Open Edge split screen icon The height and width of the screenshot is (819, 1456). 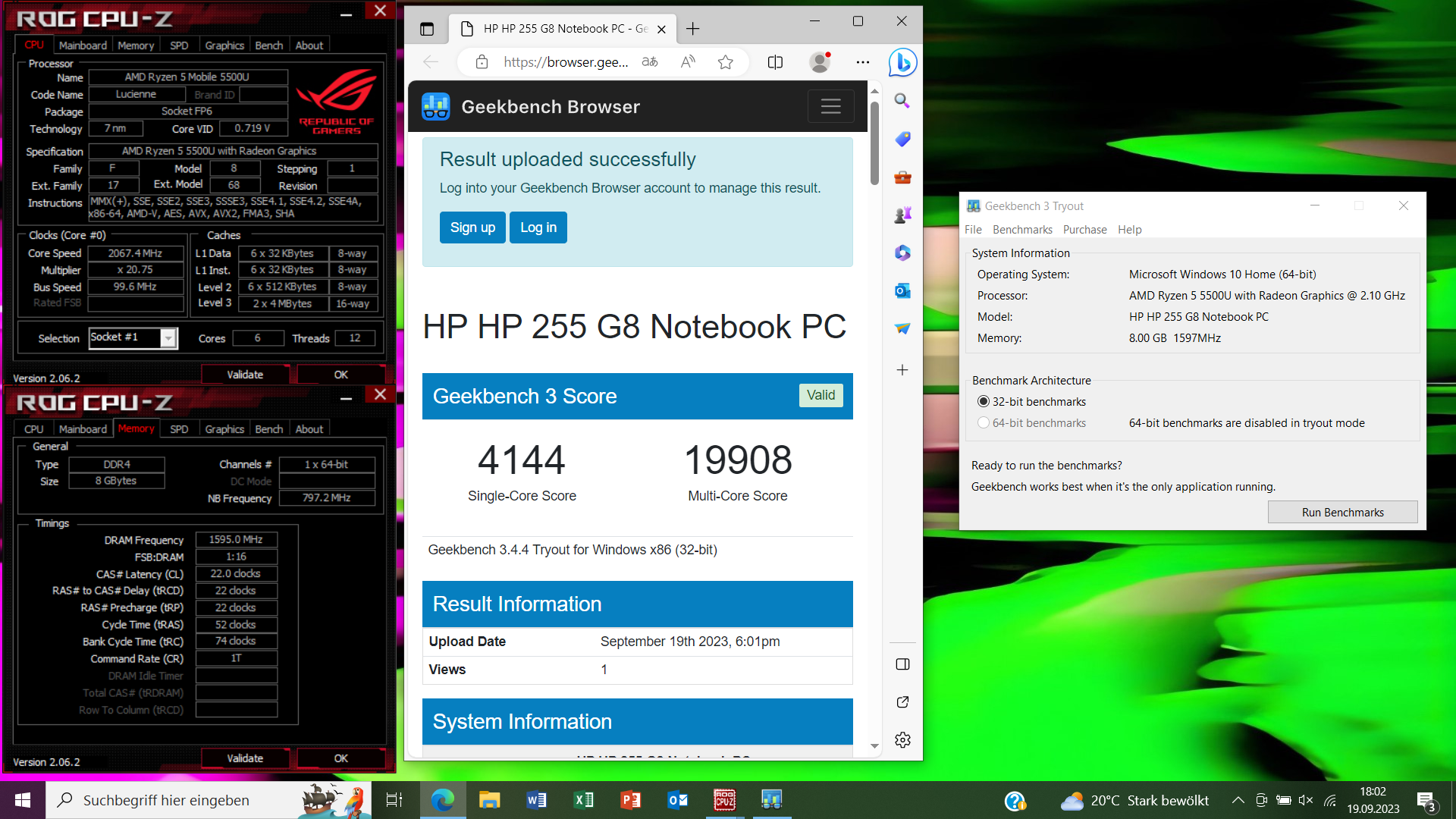coord(775,62)
